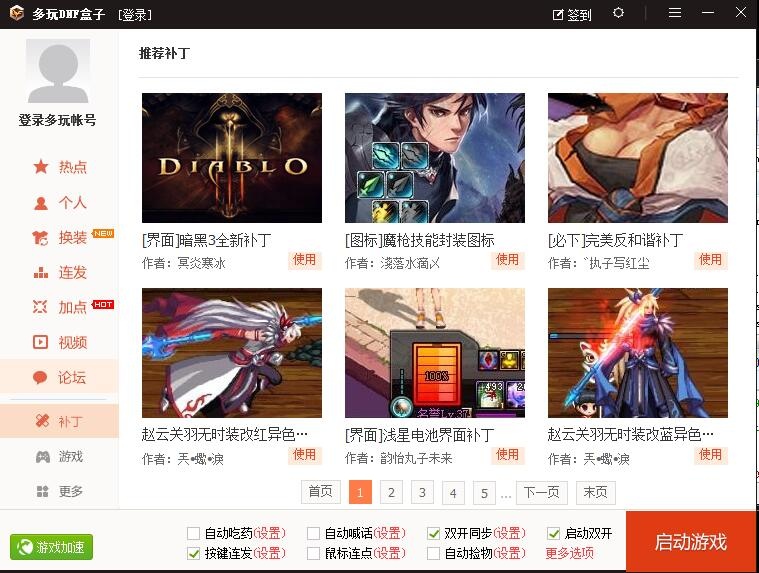Toggle the 双开同步 checkbox
Image resolution: width=759 pixels, height=573 pixels.
click(433, 533)
